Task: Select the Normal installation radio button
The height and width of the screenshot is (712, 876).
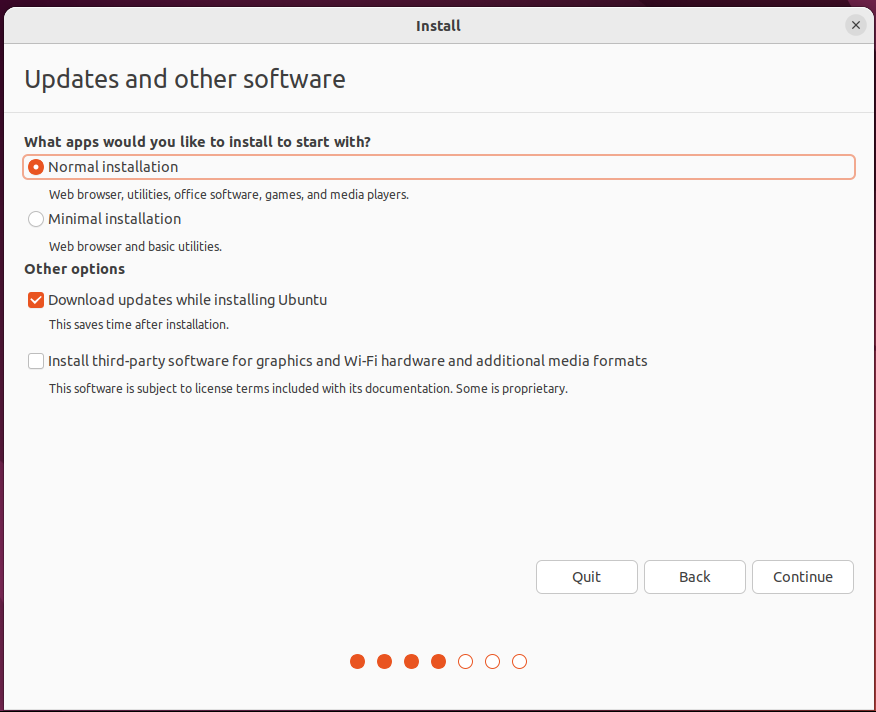Action: [x=36, y=167]
